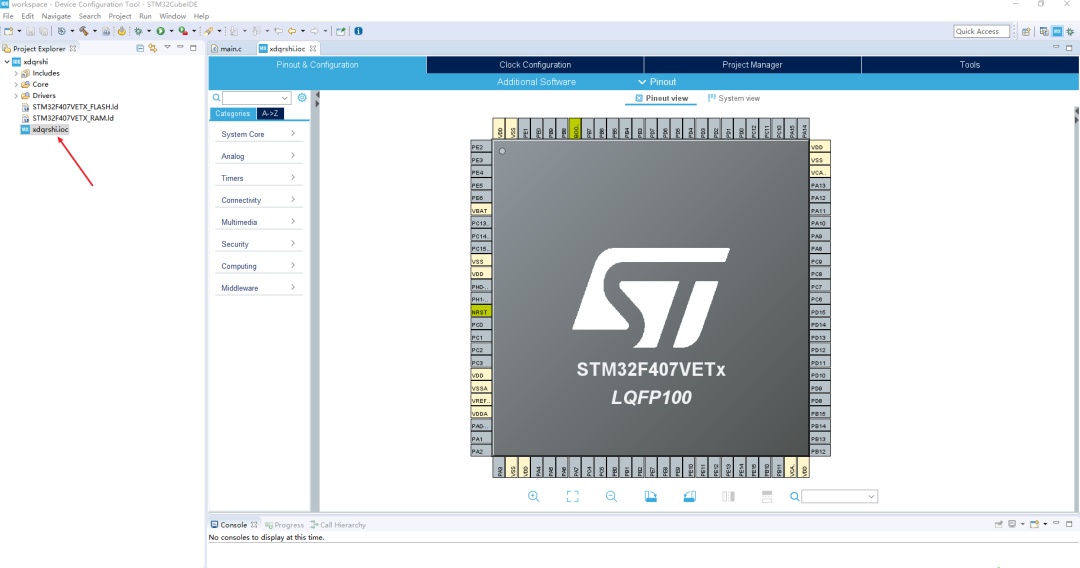Expand the Middleware category
This screenshot has height=568, width=1080.
click(258, 288)
